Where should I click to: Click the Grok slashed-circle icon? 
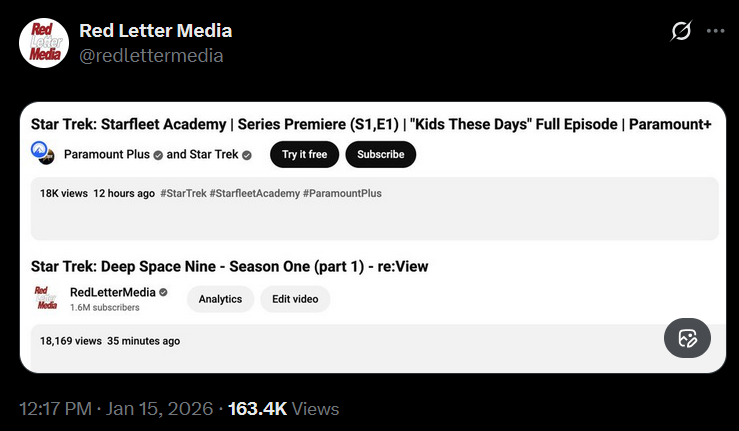[681, 31]
